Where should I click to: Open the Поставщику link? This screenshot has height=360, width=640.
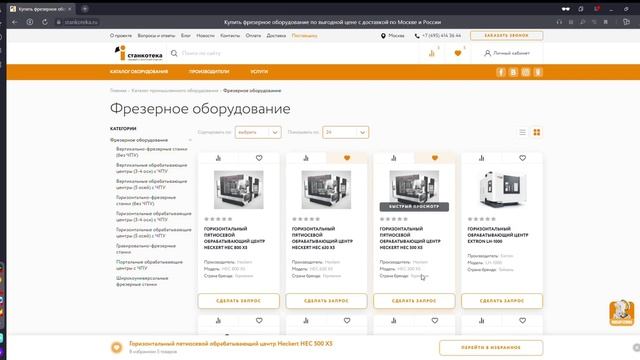(304, 36)
